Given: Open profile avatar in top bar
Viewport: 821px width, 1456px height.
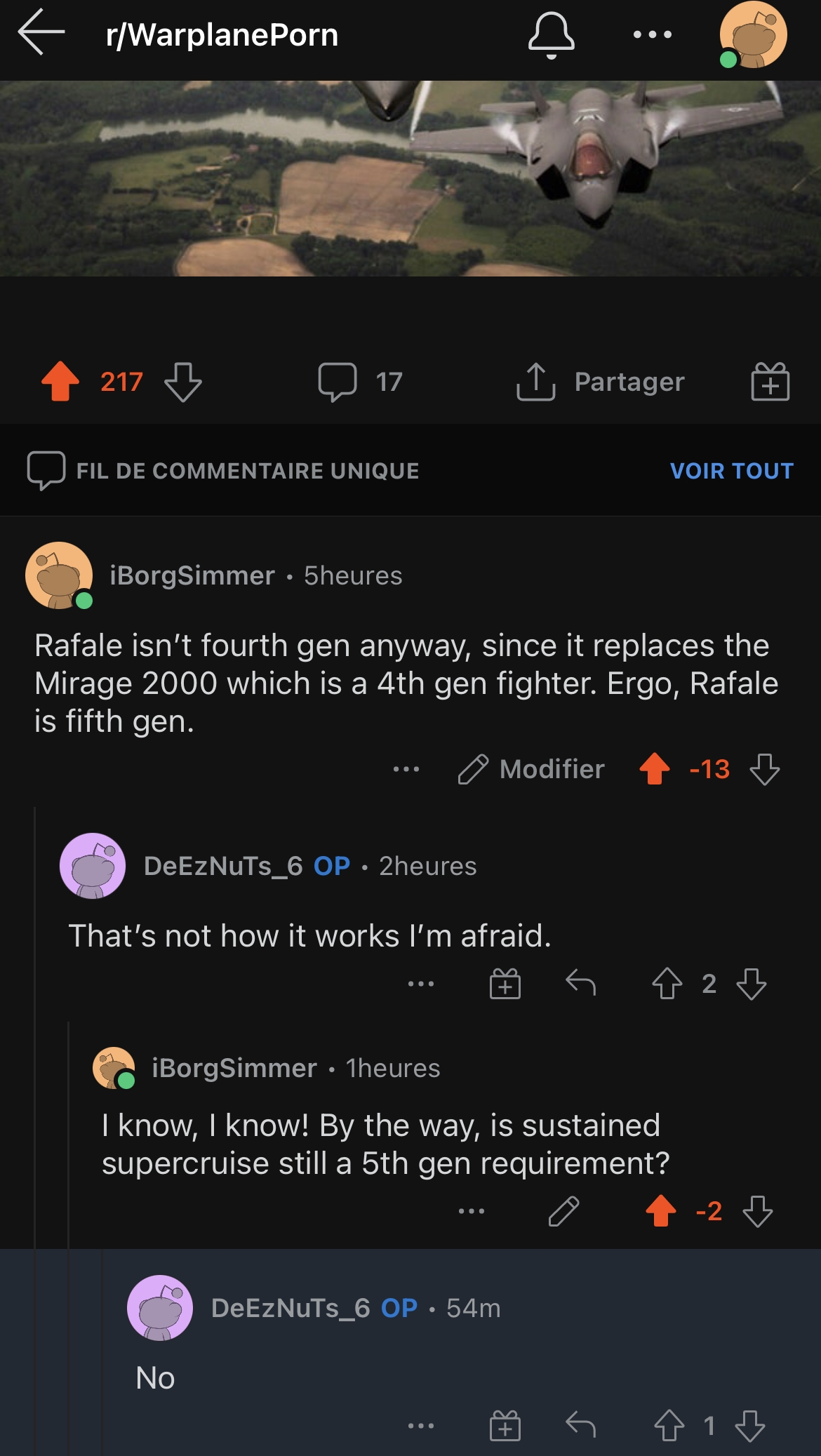Looking at the screenshot, I should (x=753, y=35).
